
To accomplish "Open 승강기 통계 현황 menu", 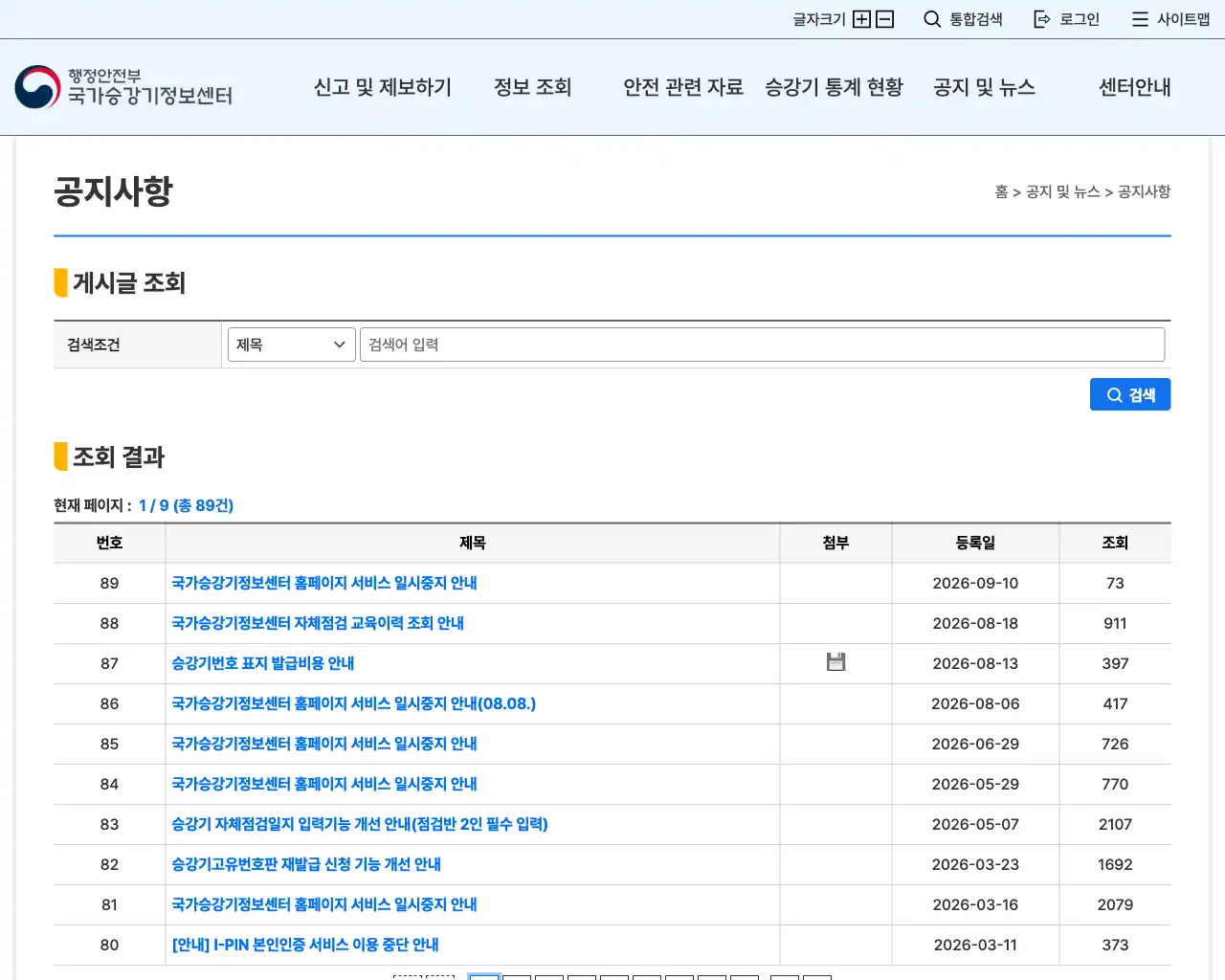I will 834,87.
